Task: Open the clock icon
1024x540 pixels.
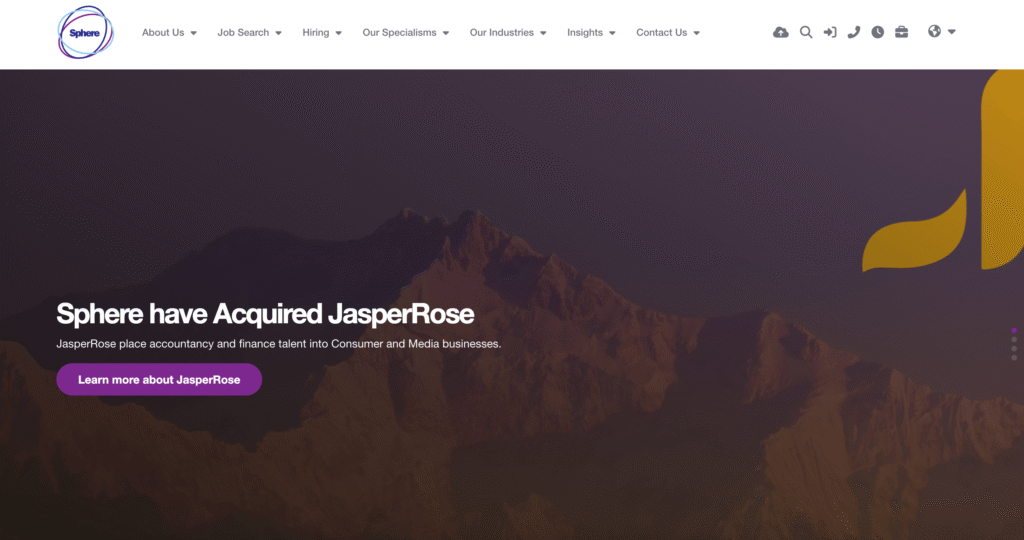Action: click(878, 32)
